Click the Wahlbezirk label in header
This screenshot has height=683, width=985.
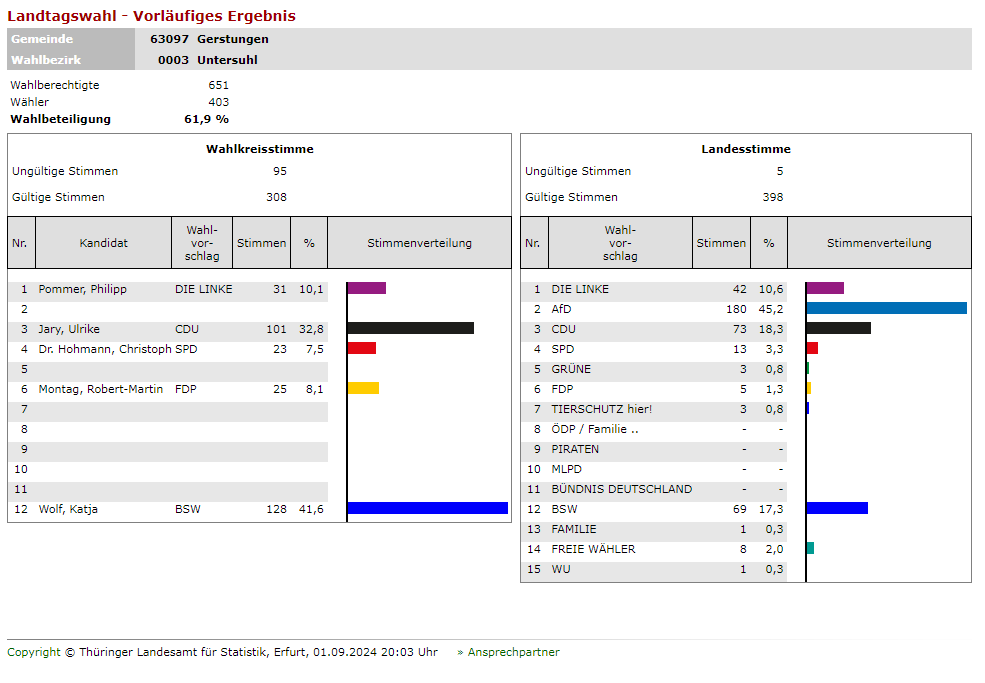tap(46, 60)
